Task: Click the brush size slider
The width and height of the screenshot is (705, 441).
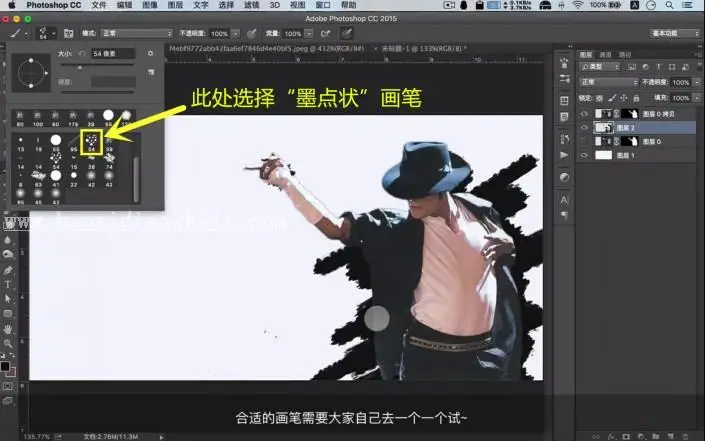Action: click(98, 66)
